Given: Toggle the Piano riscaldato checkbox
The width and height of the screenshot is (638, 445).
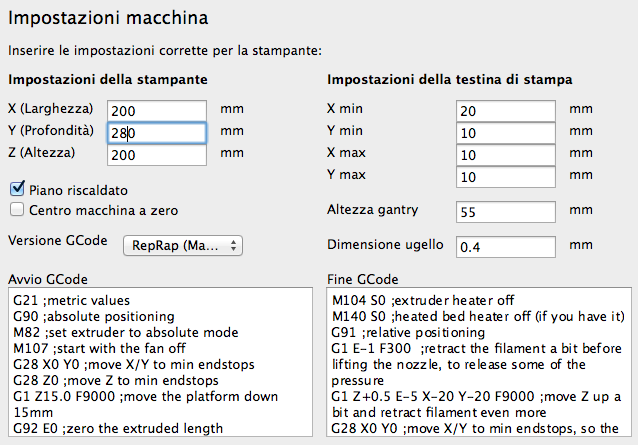Looking at the screenshot, I should coord(17,188).
